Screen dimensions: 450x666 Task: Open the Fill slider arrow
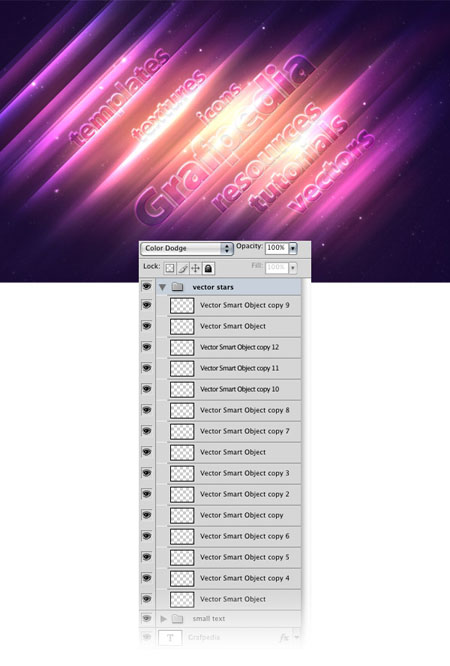click(x=293, y=268)
